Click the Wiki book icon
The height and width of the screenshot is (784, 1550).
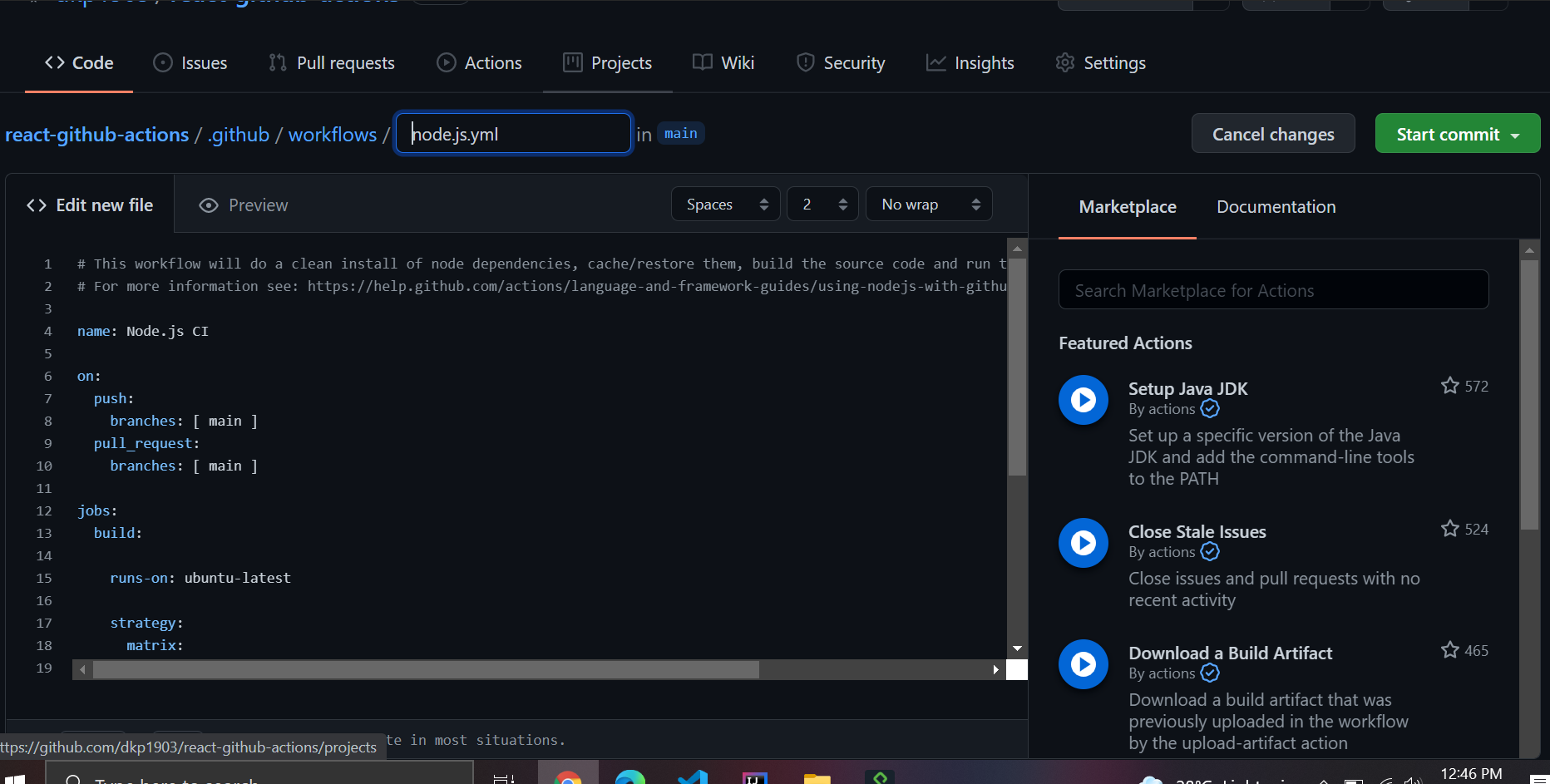[x=703, y=63]
